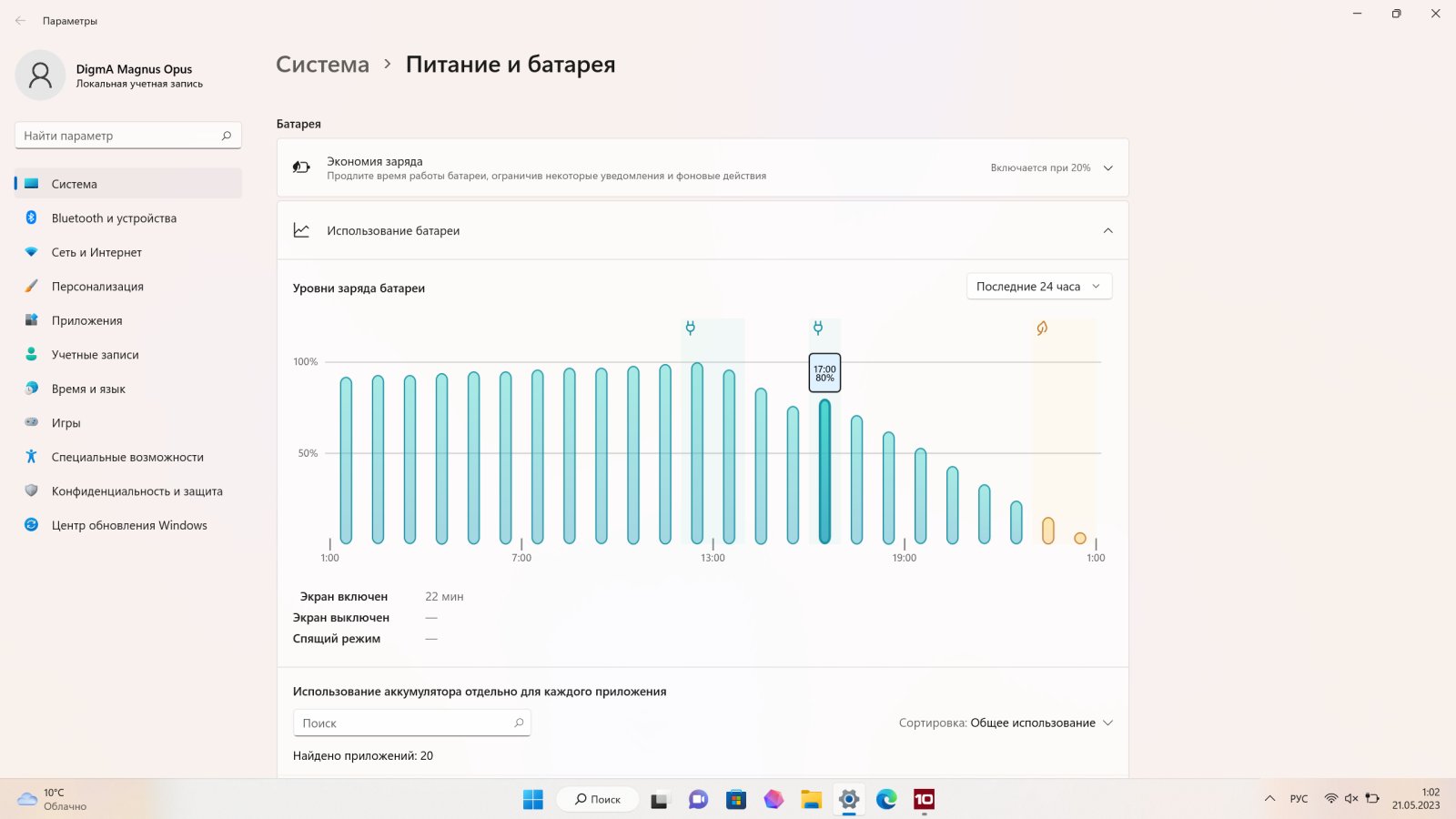Select Windows Update in sidebar
1456x819 pixels.
[129, 525]
